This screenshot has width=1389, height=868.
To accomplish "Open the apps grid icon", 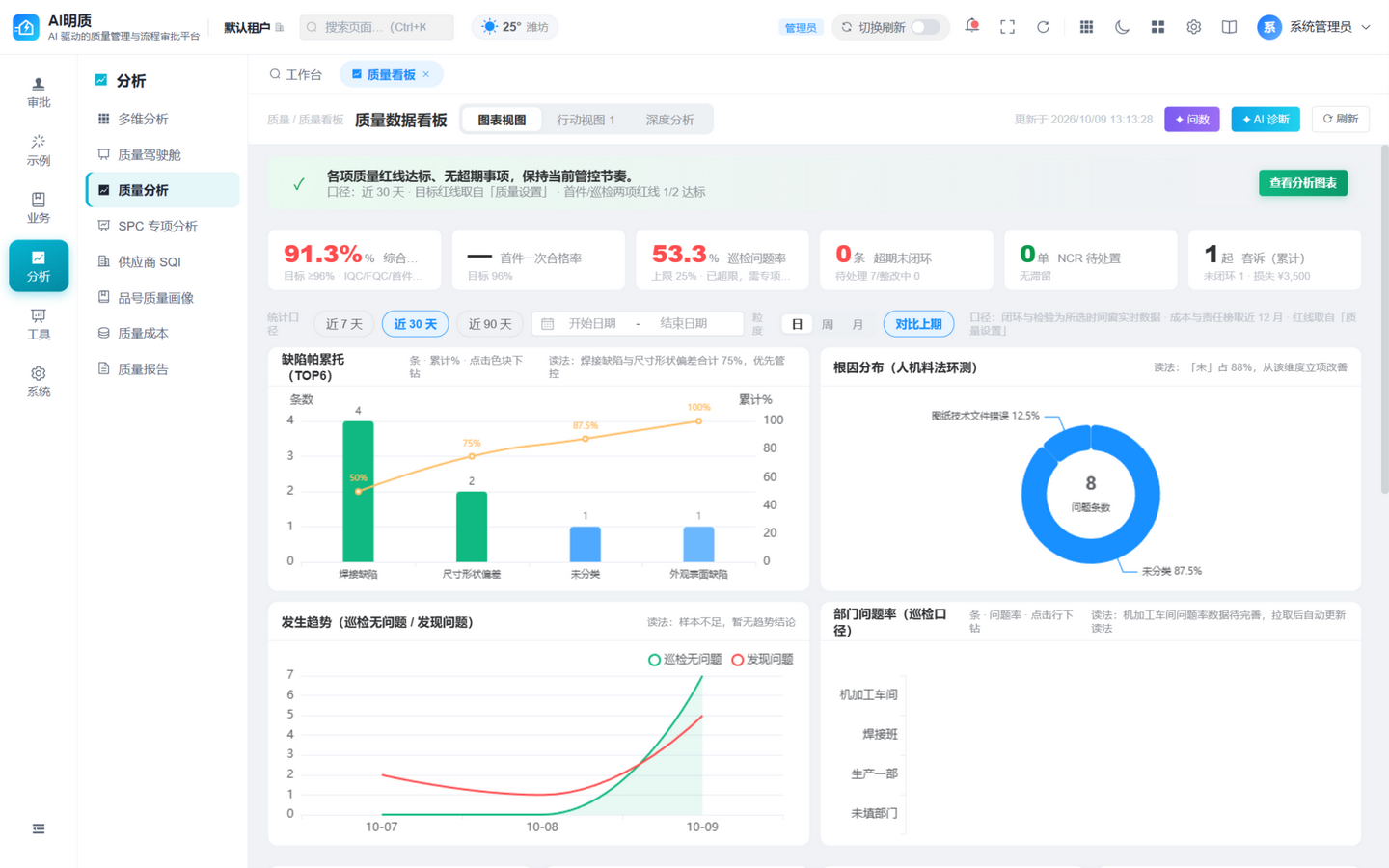I will tap(1086, 27).
